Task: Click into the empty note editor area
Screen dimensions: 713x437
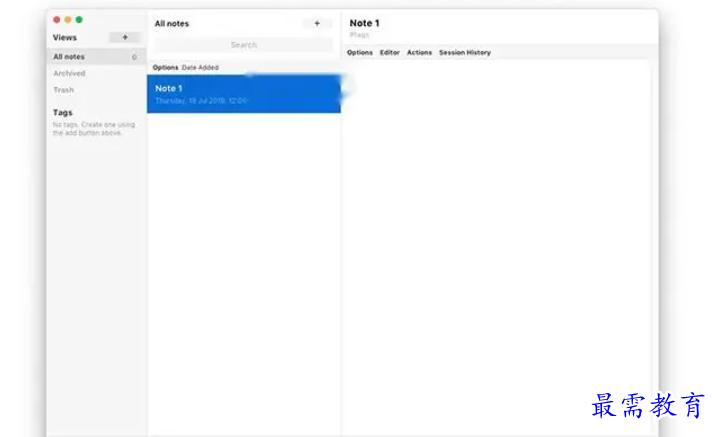Action: pyautogui.click(x=496, y=246)
